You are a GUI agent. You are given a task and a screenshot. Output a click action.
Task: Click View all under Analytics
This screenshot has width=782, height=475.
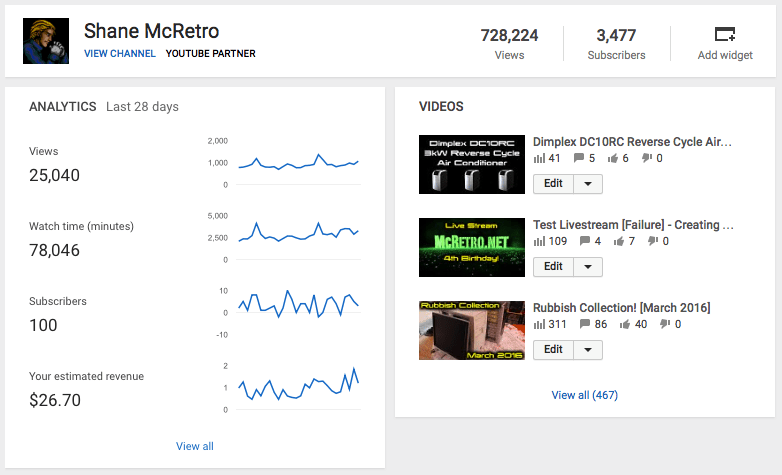tap(195, 446)
